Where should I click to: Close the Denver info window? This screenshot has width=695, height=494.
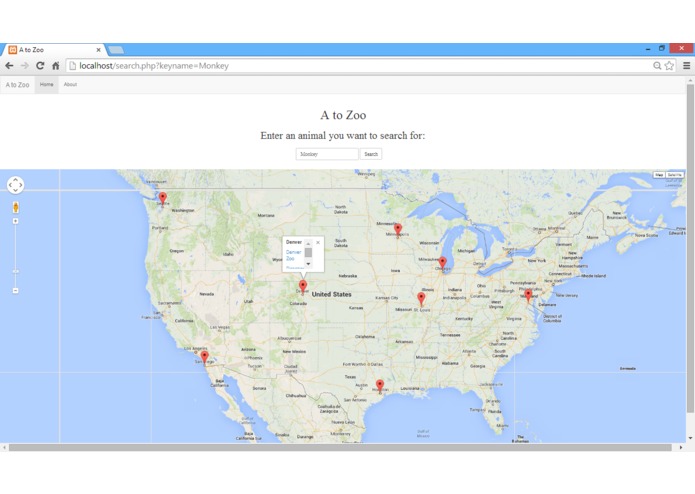pyautogui.click(x=318, y=242)
